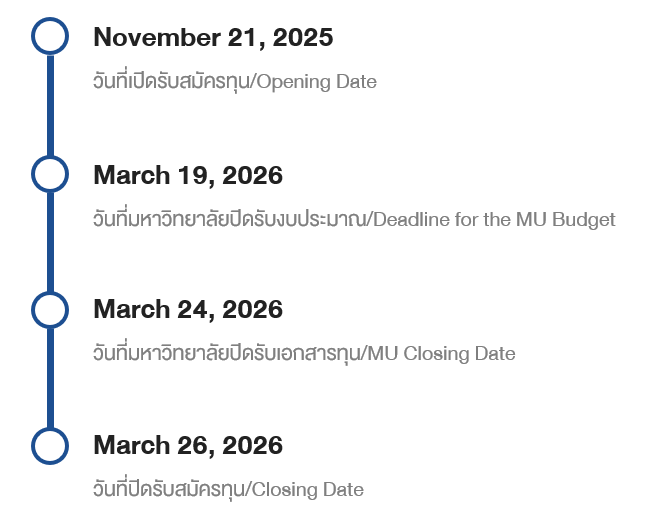Viewport: 649px width, 520px height.
Task: Click timeline line between November 21 and March 19
Action: [50, 105]
